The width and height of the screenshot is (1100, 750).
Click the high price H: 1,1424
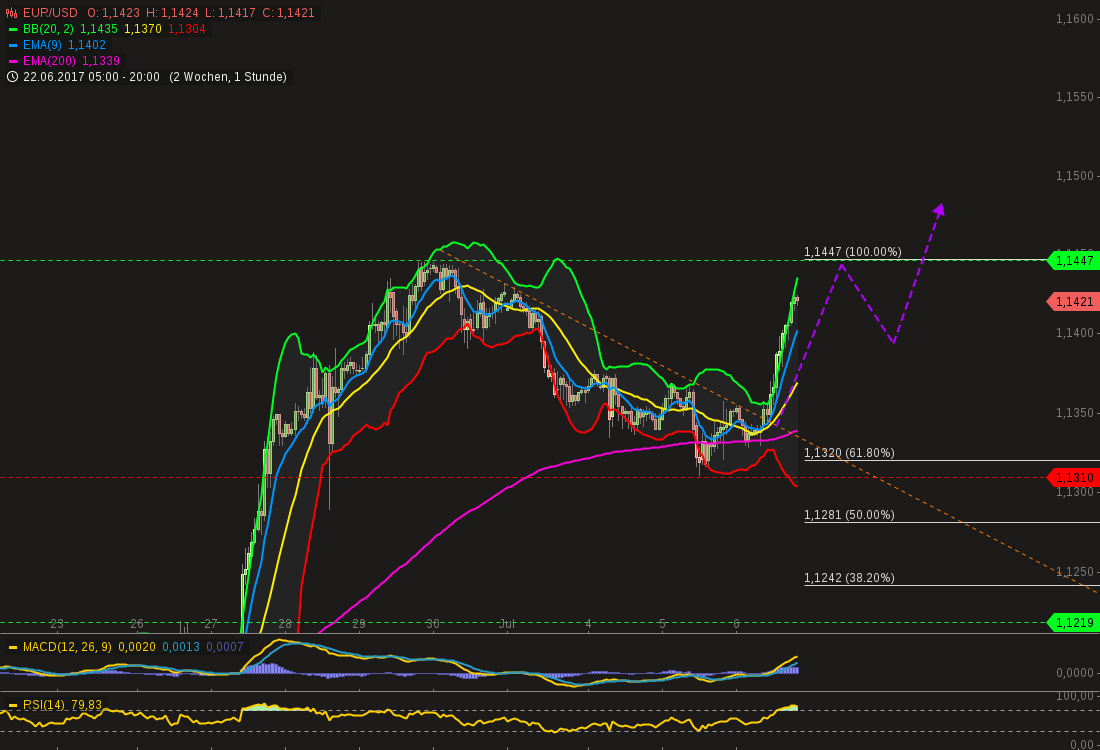click(x=172, y=13)
